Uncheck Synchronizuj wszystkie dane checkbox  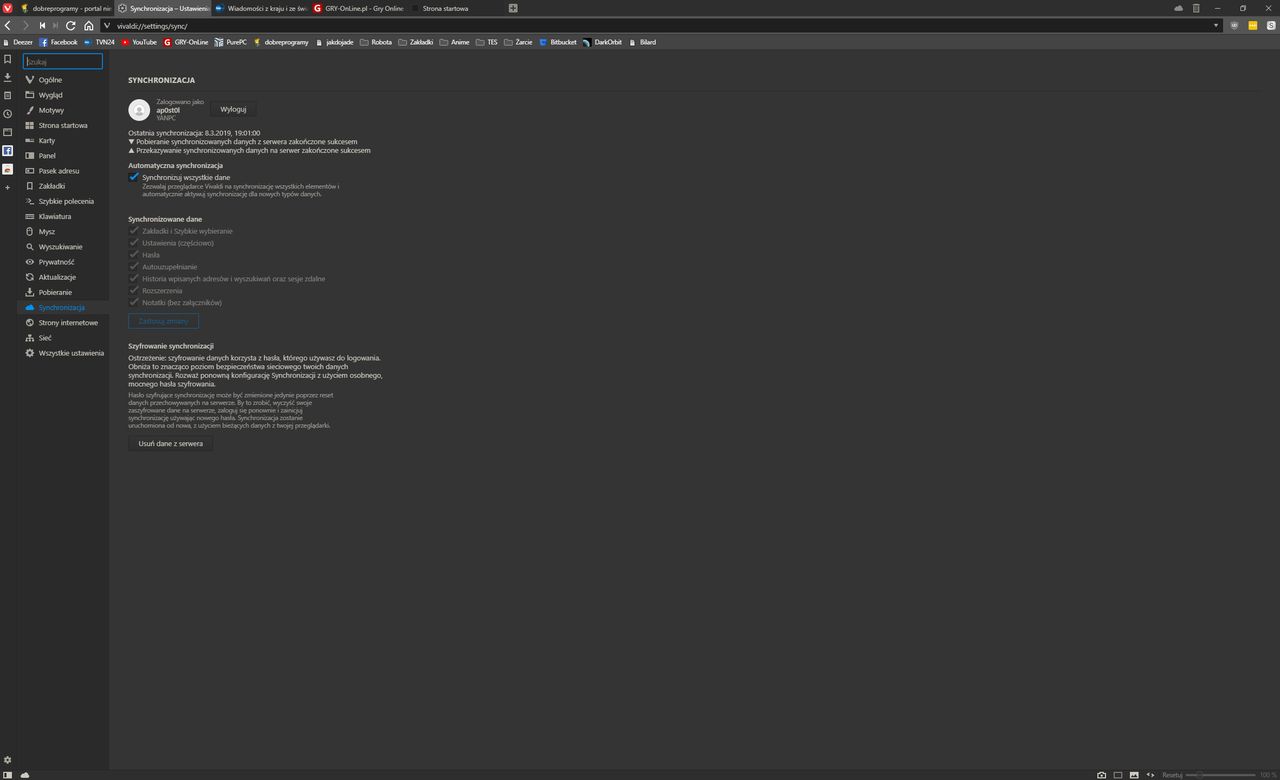coord(134,177)
